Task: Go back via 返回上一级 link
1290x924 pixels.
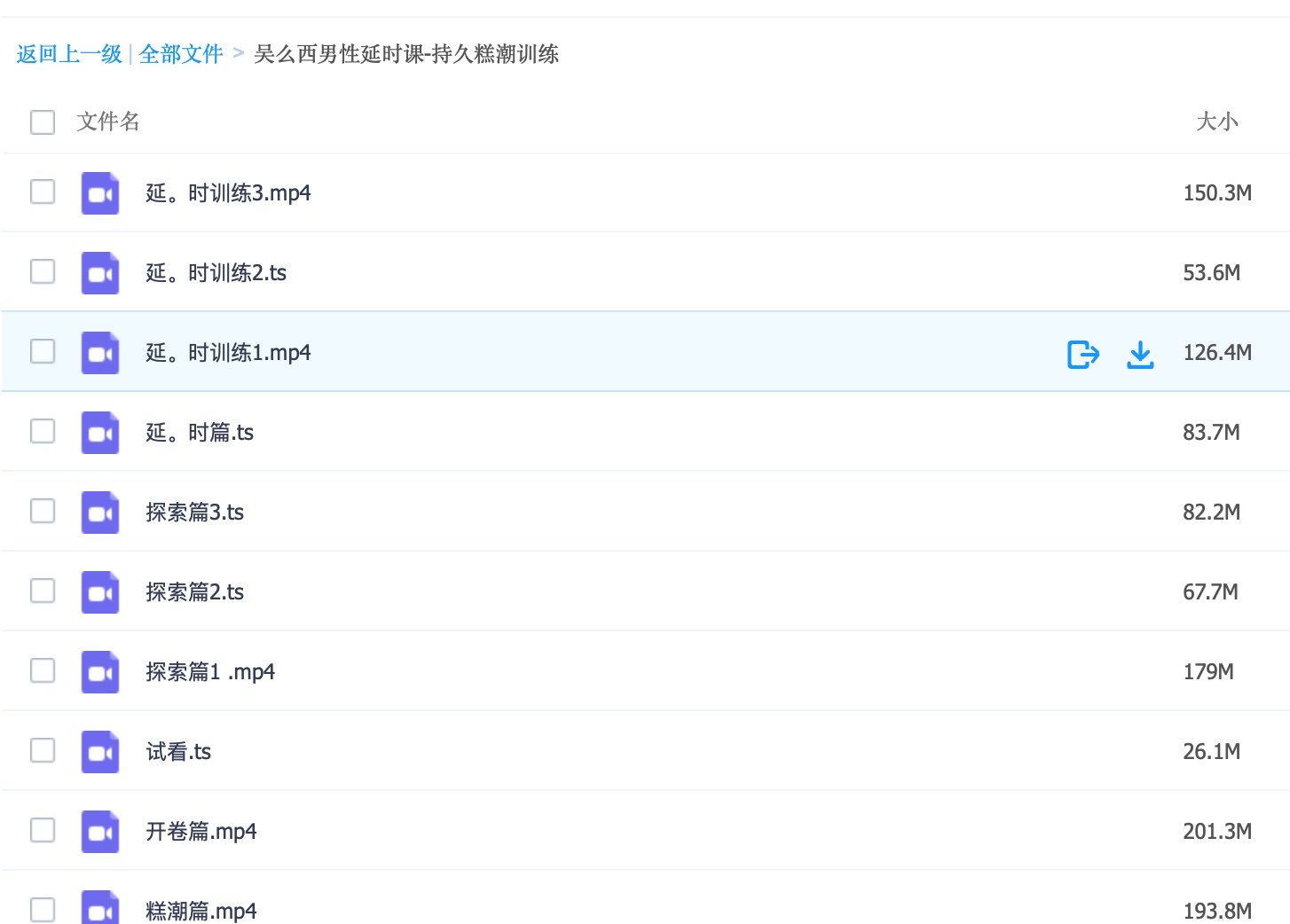Action: (x=69, y=54)
